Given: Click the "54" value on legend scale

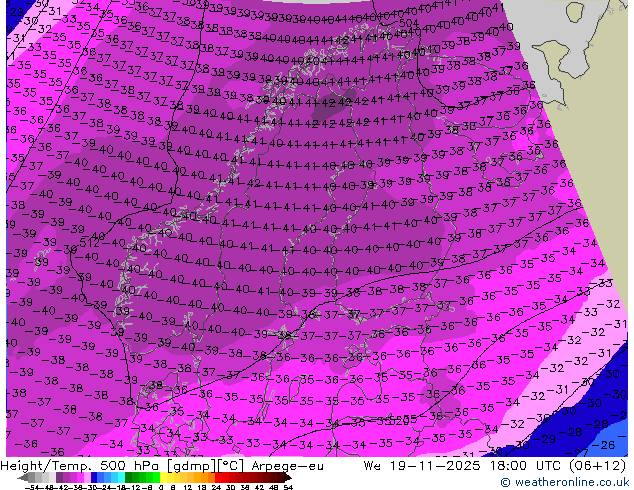Looking at the screenshot, I should point(287,487).
